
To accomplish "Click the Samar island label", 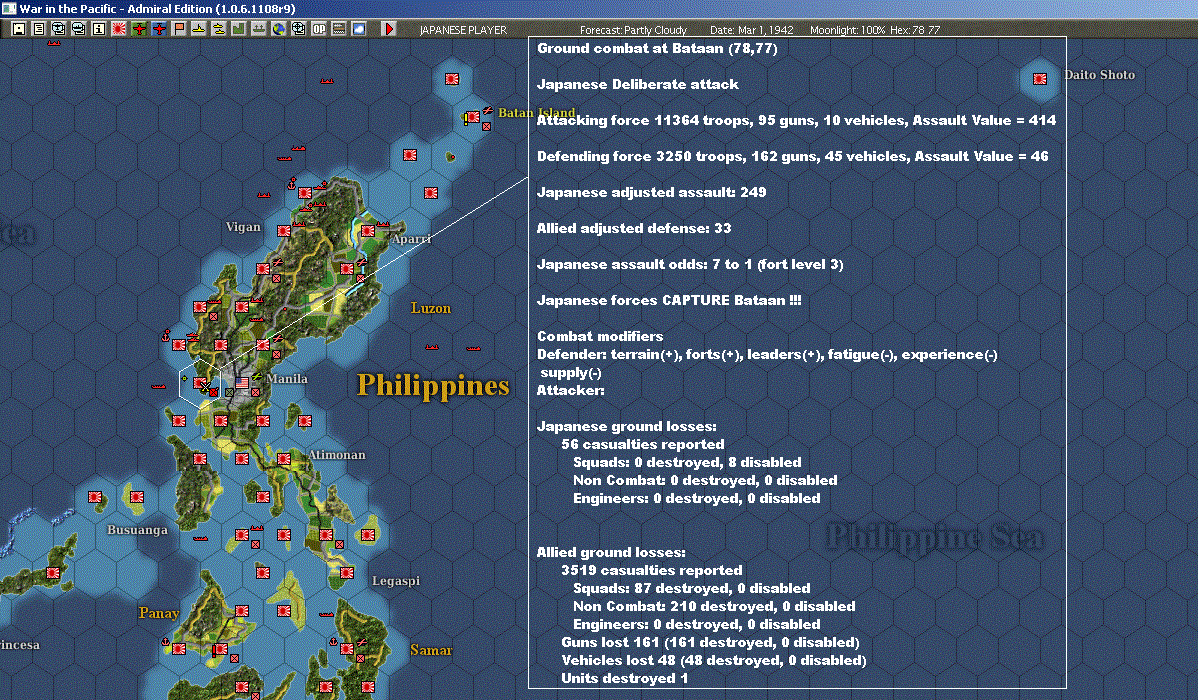I will [x=431, y=650].
